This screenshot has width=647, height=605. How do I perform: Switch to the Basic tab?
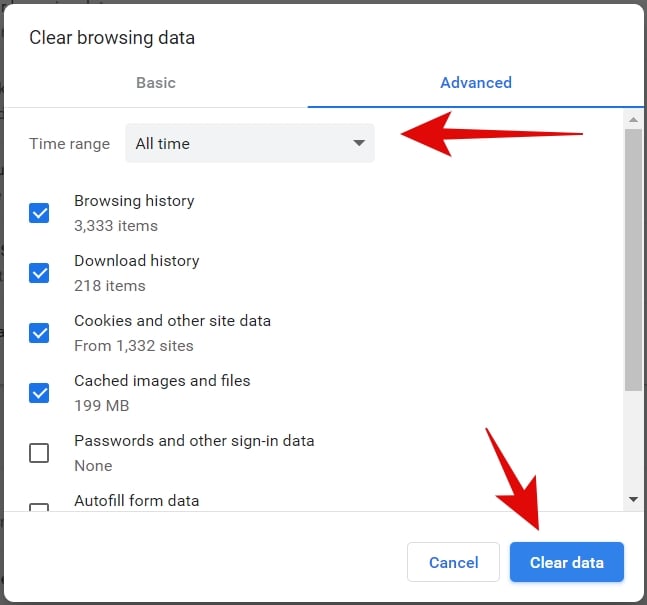(156, 83)
